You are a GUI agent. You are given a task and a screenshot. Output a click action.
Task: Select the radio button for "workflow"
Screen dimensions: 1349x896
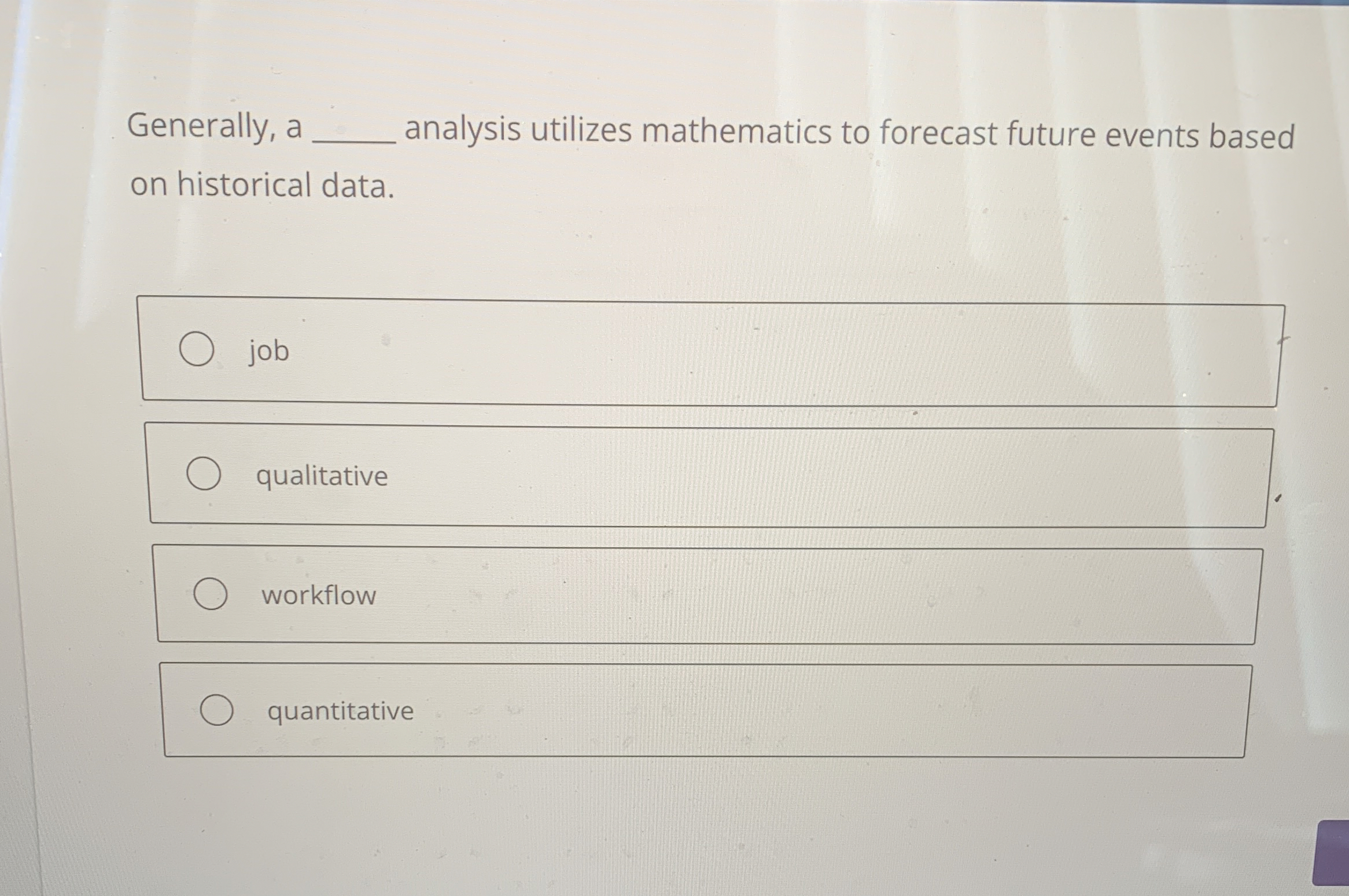(211, 593)
